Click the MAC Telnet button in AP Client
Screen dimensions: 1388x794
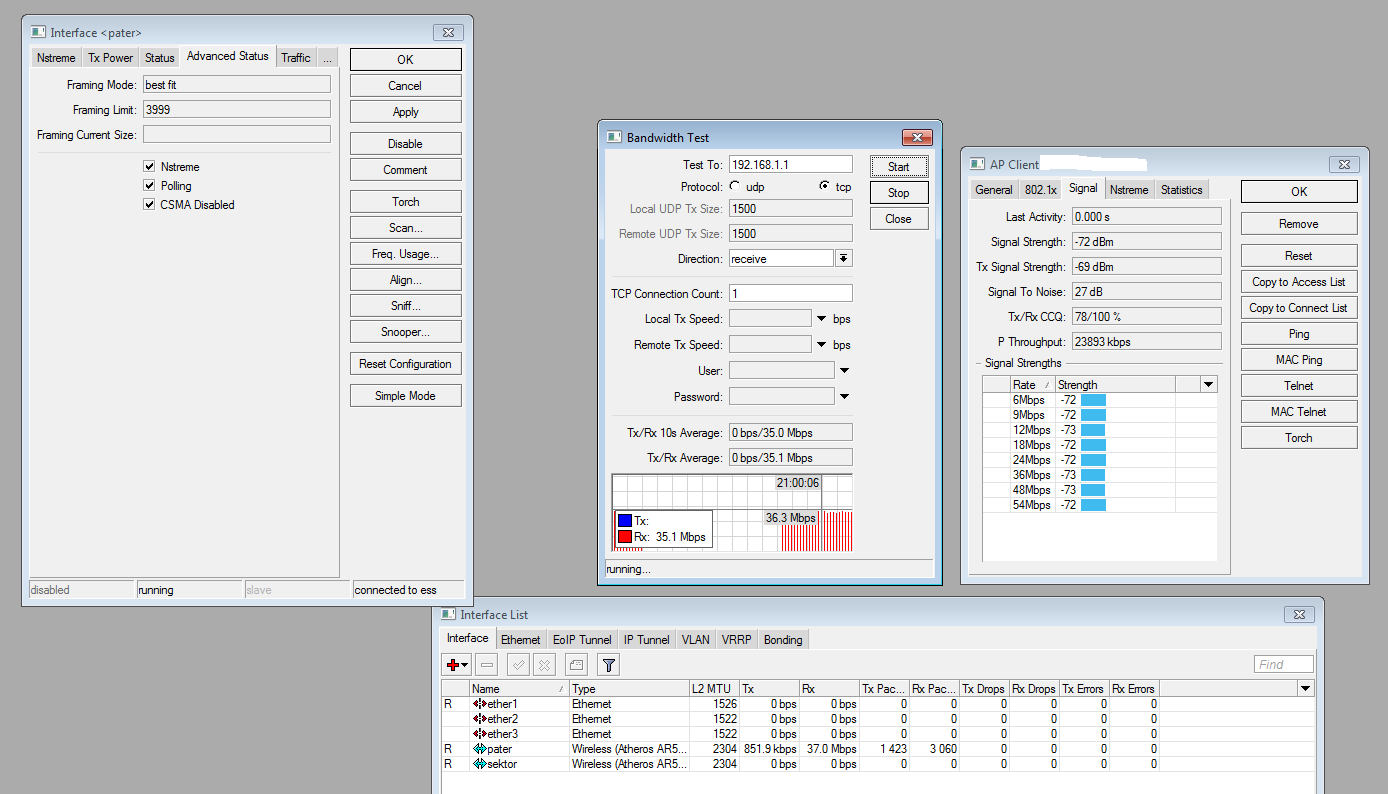tap(1298, 412)
